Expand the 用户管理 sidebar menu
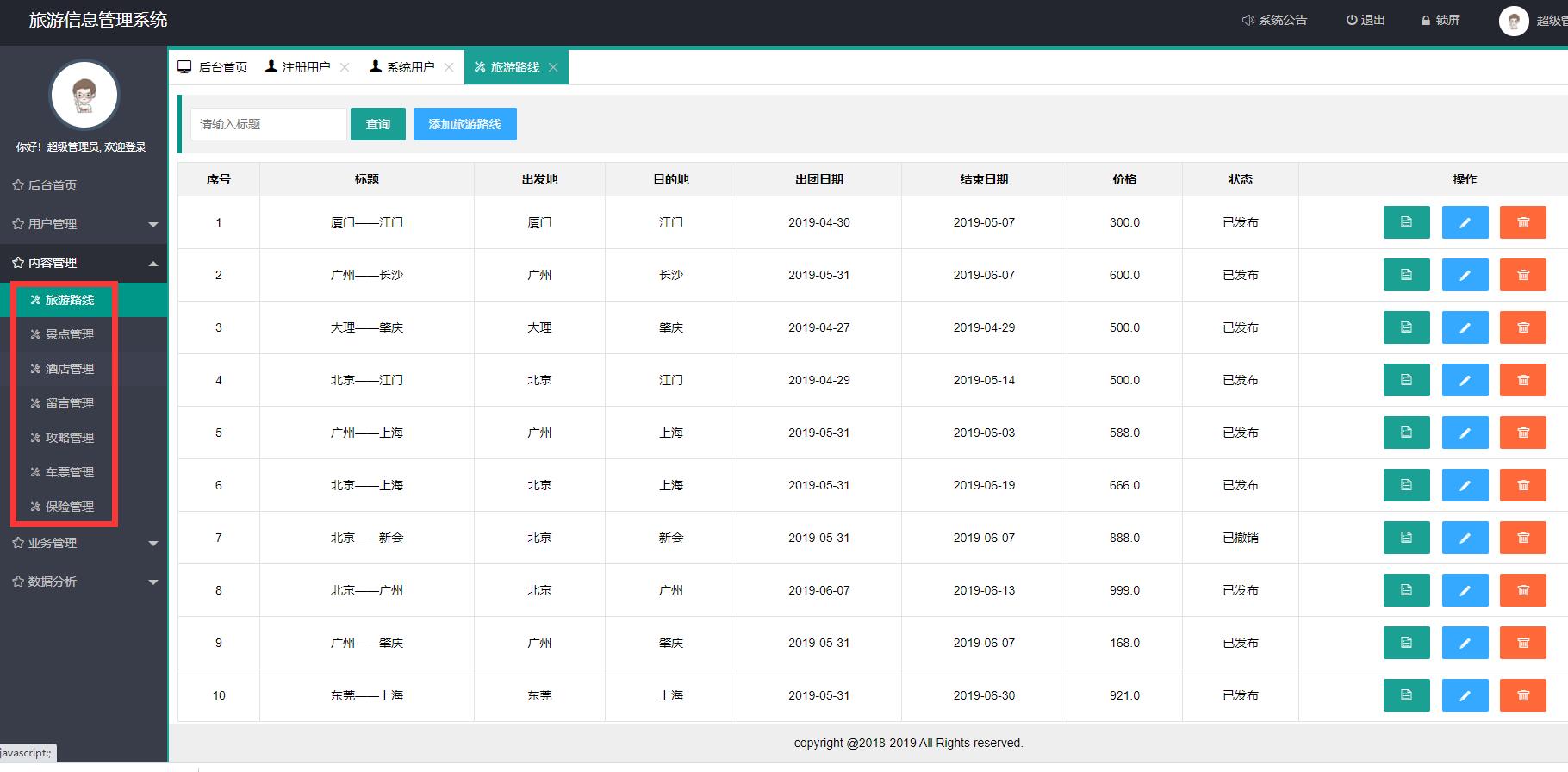 pyautogui.click(x=84, y=224)
